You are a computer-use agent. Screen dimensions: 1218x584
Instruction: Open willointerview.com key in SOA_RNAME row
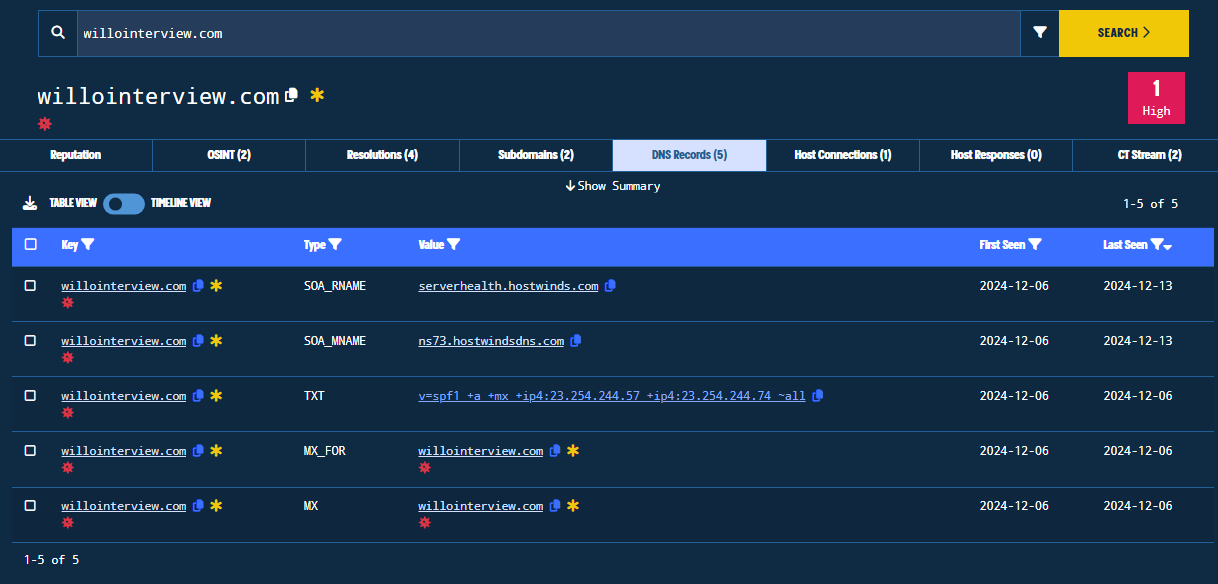coord(124,286)
